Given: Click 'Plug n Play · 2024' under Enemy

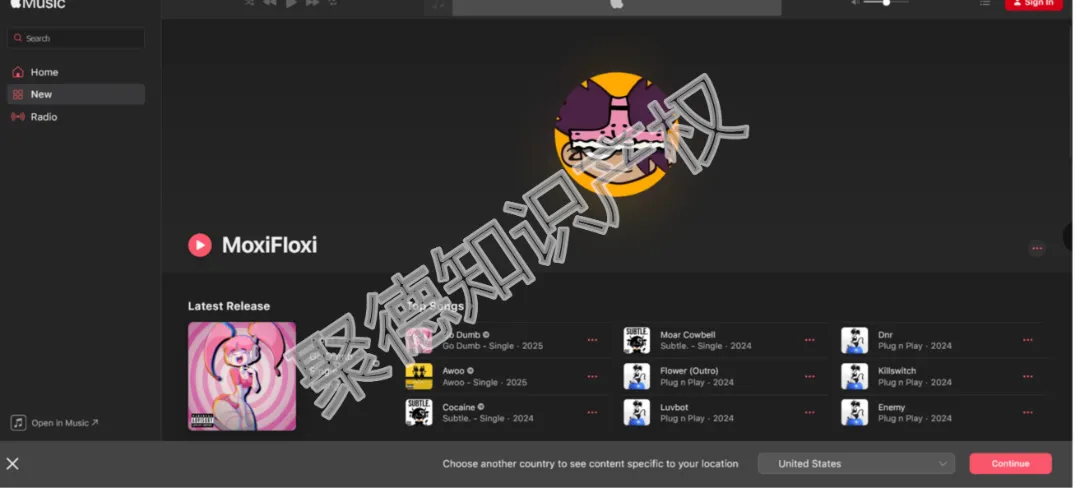Looking at the screenshot, I should point(915,418).
